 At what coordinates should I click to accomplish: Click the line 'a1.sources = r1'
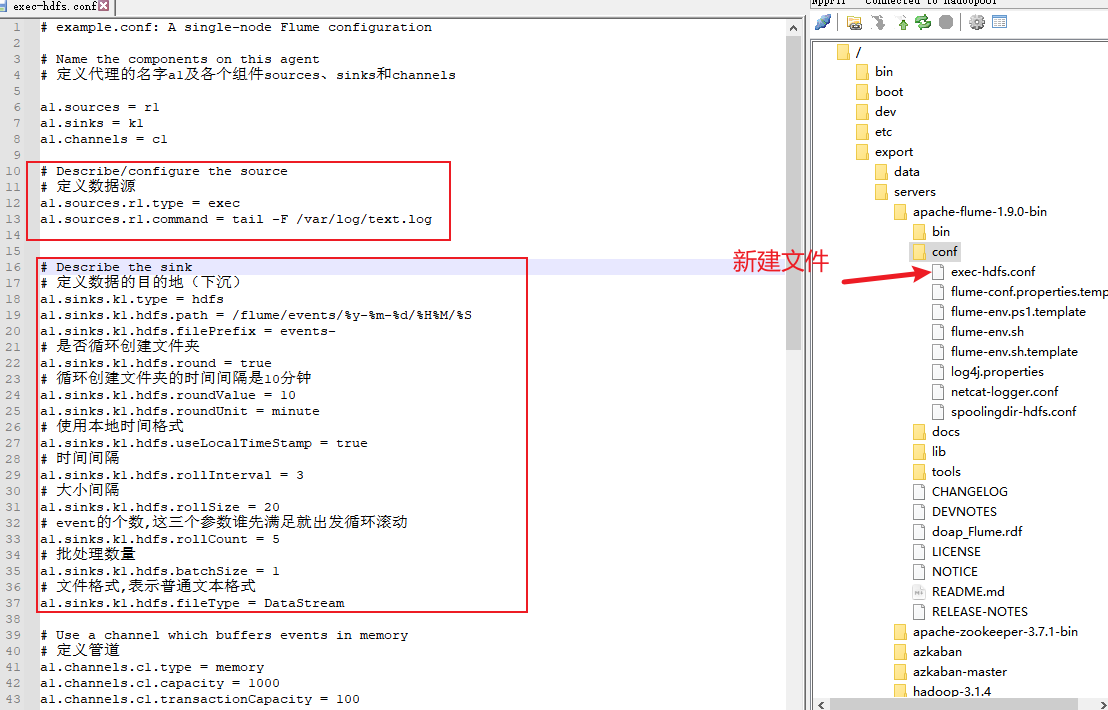point(100,107)
